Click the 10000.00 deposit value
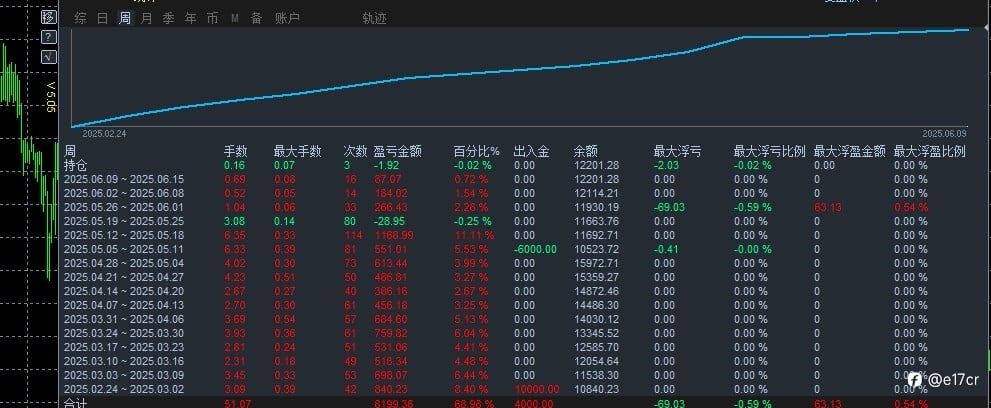The width and height of the screenshot is (991, 408). [x=537, y=389]
